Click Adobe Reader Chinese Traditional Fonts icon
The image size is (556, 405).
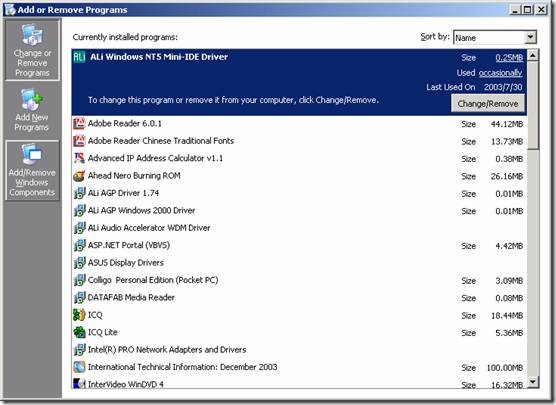pos(79,141)
